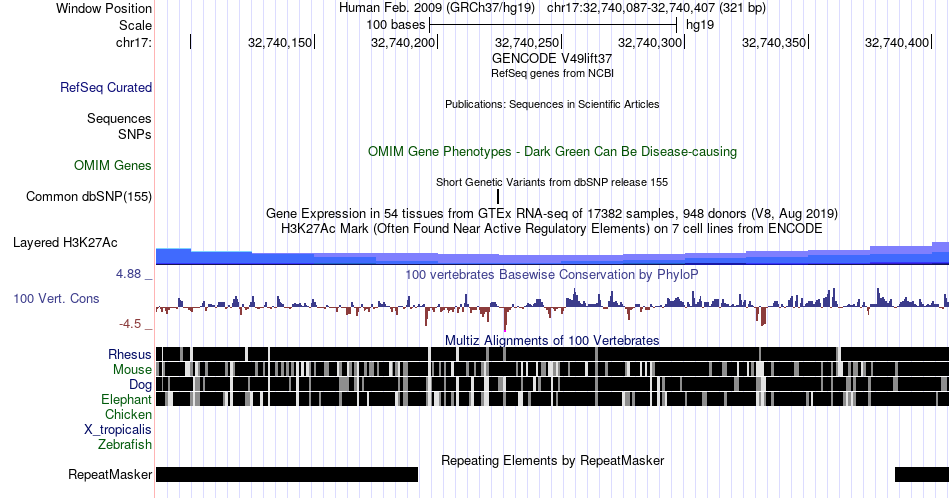Click the hg19 label beside scale bar

point(700,25)
